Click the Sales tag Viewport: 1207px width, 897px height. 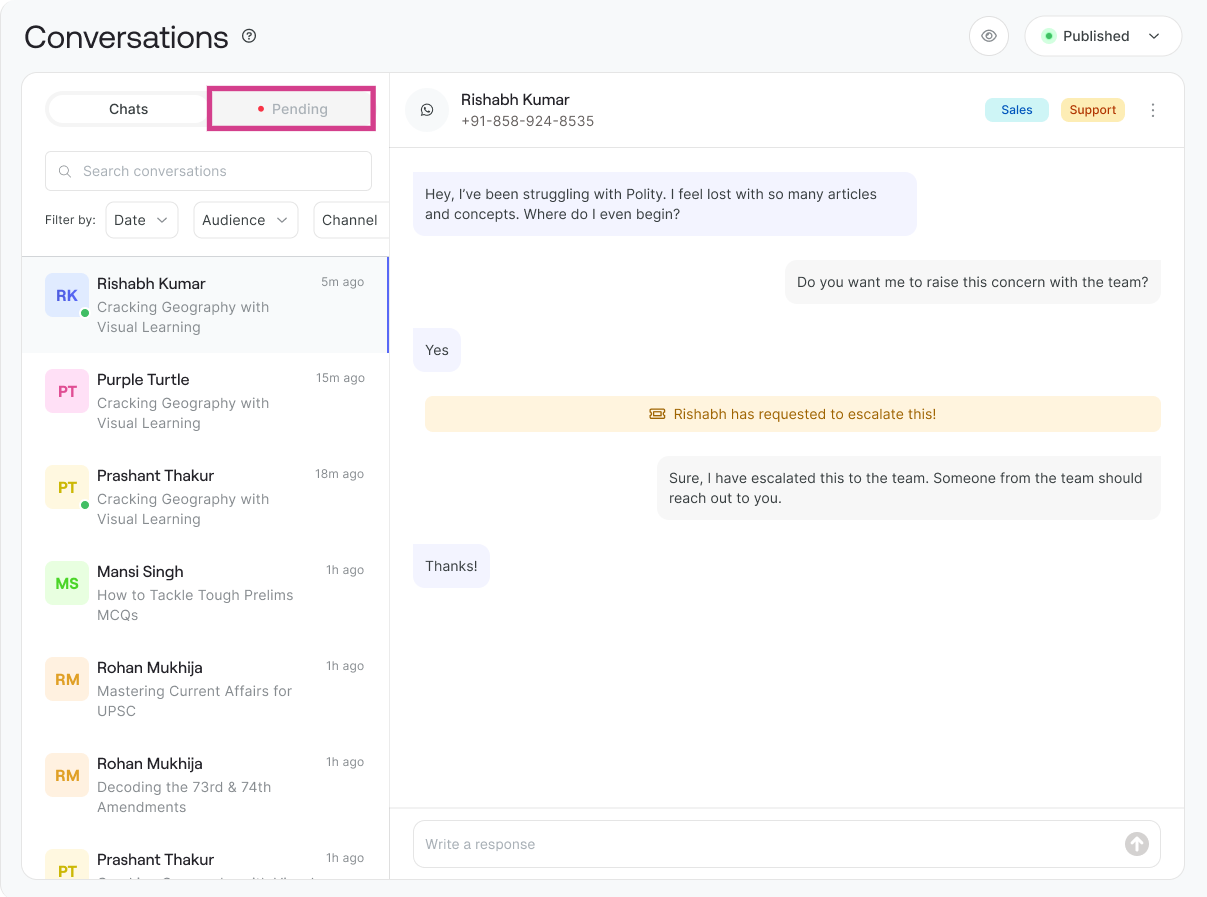point(1016,110)
